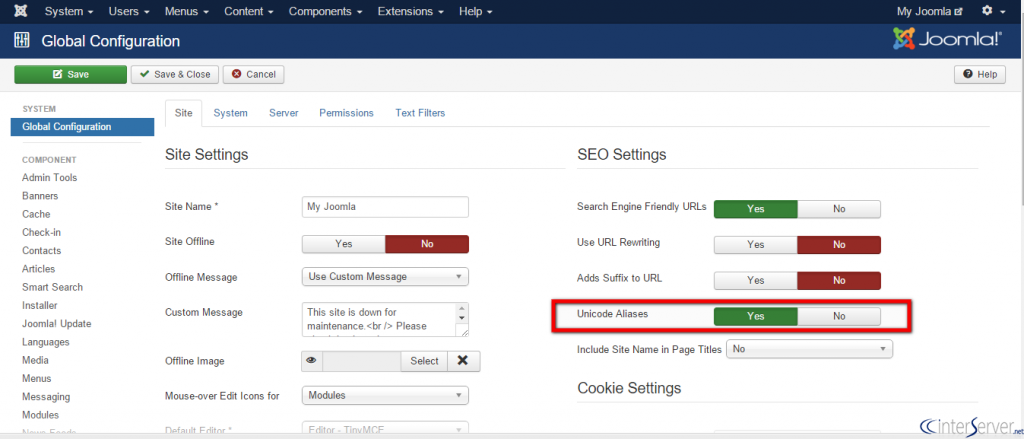Screen dimensions: 1024x439
Task: Open Check-in component settings
Action: 41,233
